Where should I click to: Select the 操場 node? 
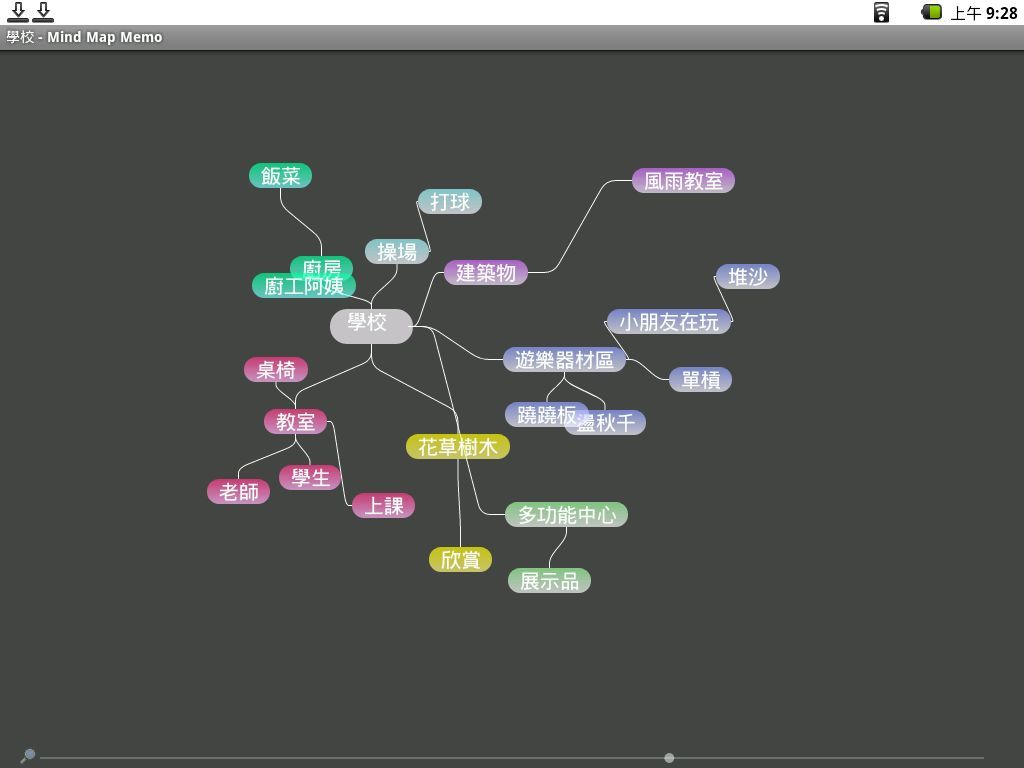tap(397, 252)
